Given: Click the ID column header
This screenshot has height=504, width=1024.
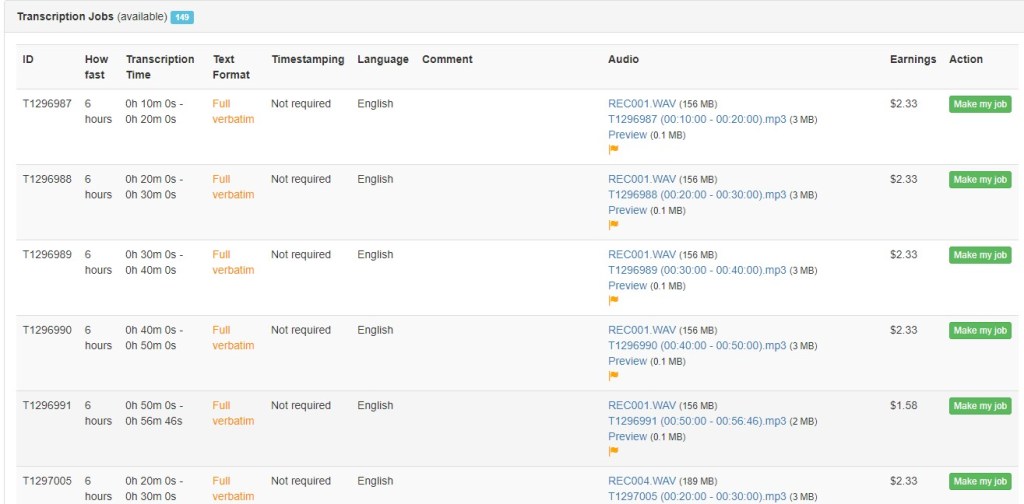Looking at the screenshot, I should click(x=28, y=59).
